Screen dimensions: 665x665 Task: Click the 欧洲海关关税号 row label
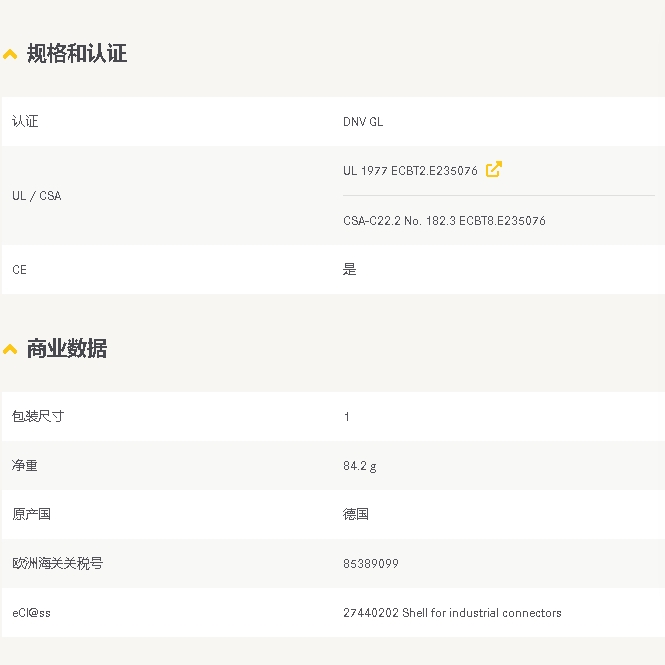58,564
